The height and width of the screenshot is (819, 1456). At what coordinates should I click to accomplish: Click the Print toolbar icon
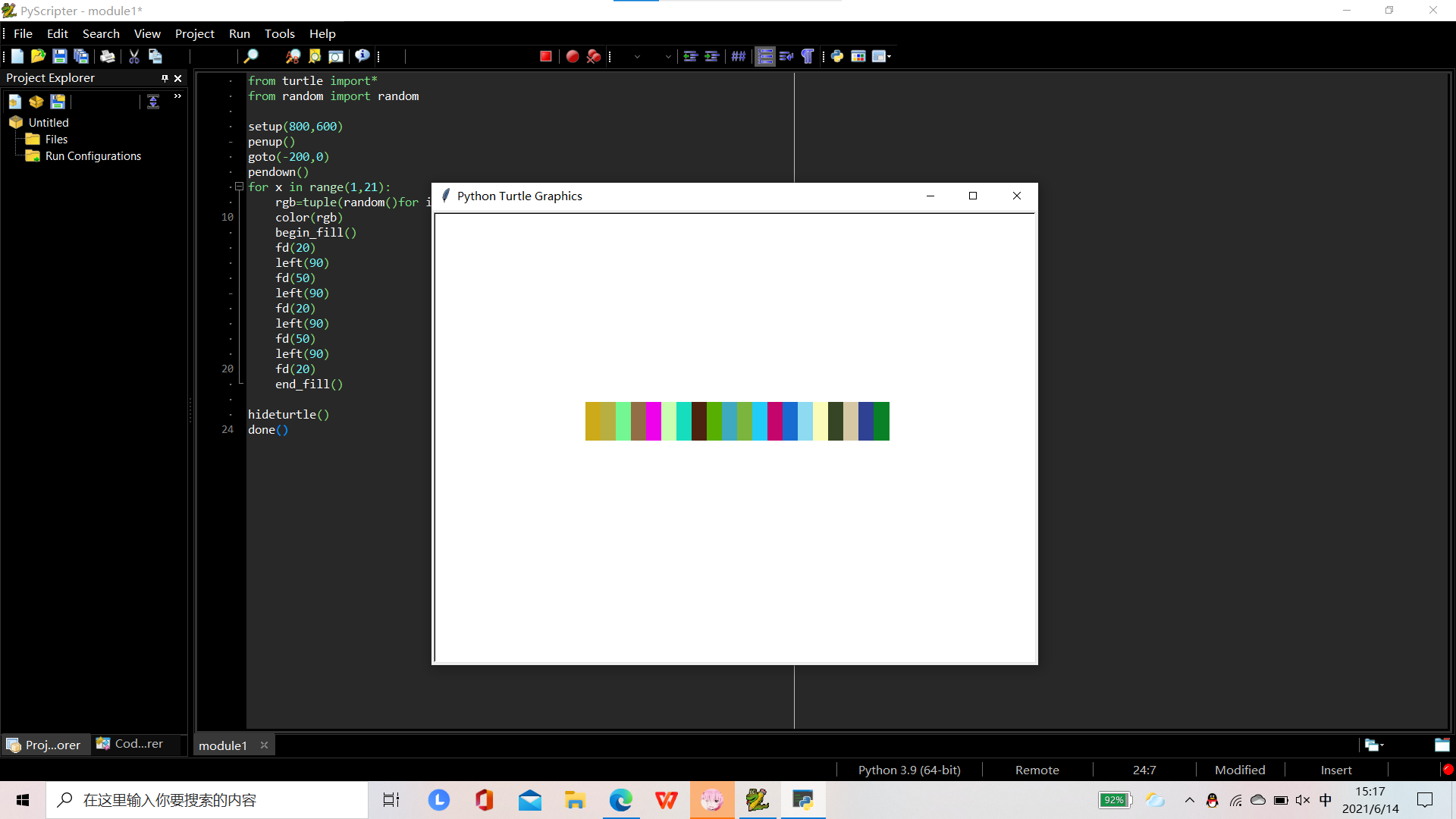point(108,56)
